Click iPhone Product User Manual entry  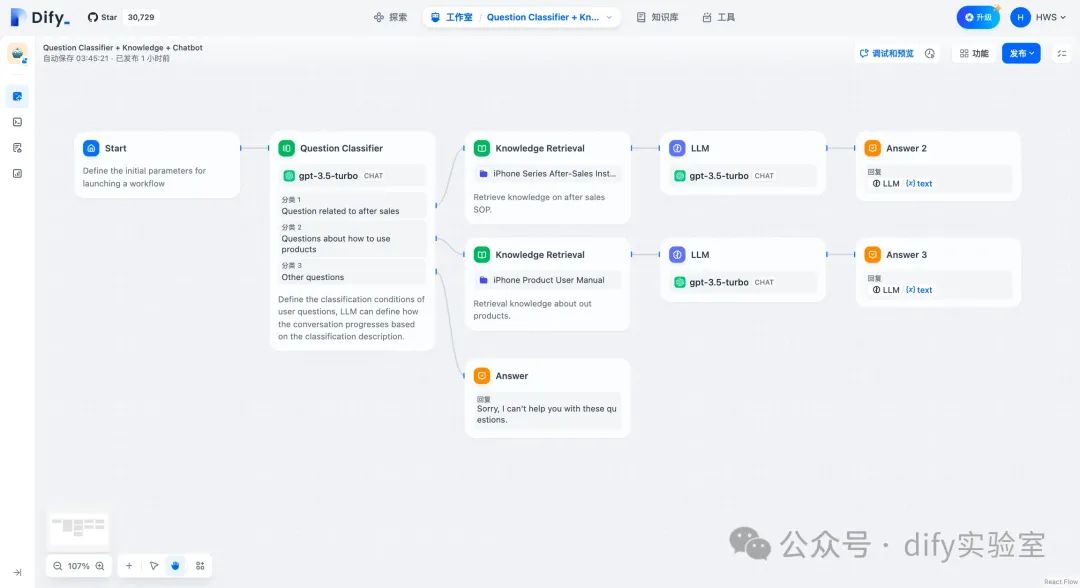pos(548,280)
